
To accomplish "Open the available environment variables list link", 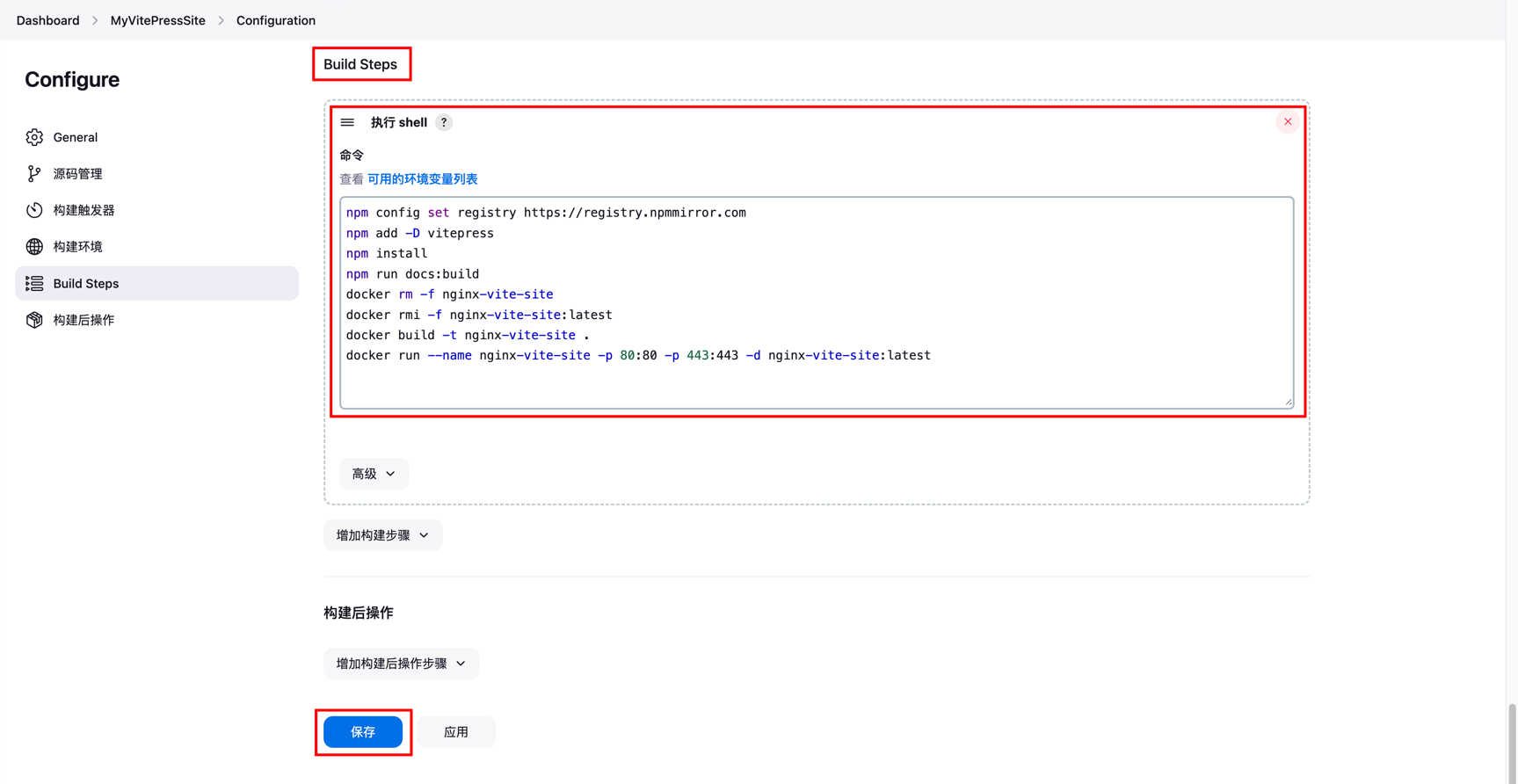I will pos(422,179).
